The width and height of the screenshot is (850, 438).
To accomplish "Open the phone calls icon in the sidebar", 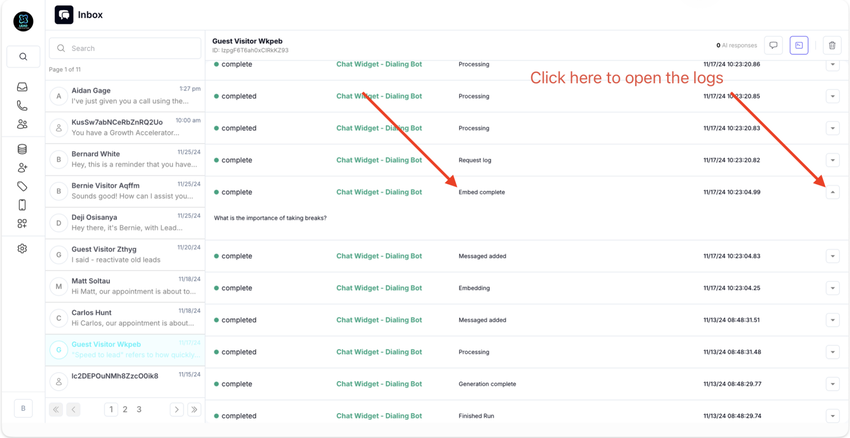I will 22,106.
